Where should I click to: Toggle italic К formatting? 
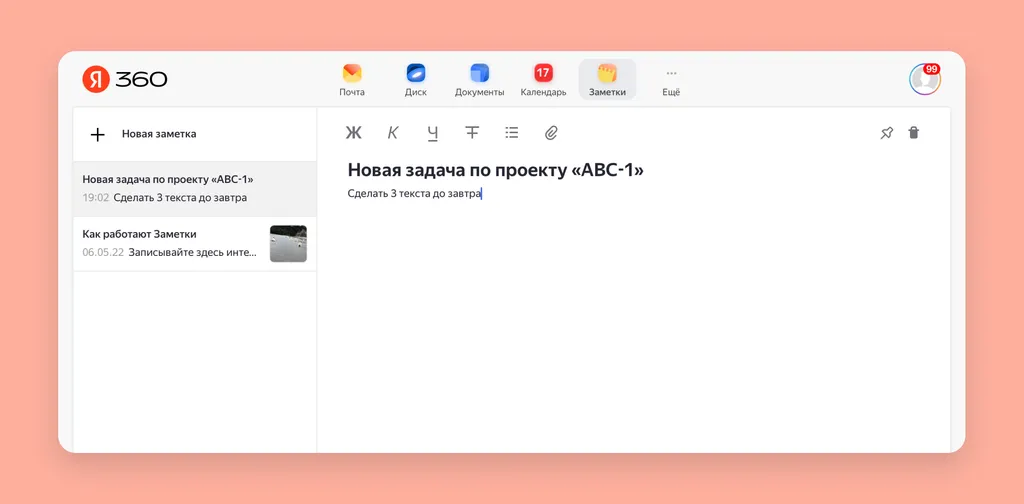coord(392,133)
